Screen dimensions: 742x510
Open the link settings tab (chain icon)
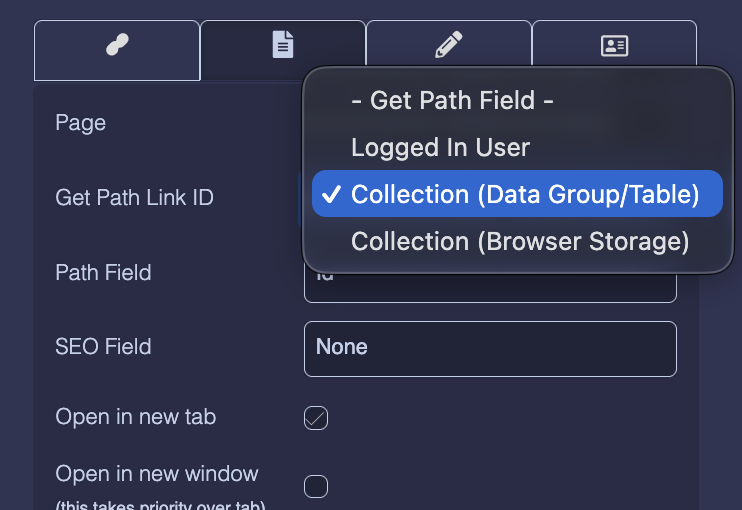coord(117,47)
